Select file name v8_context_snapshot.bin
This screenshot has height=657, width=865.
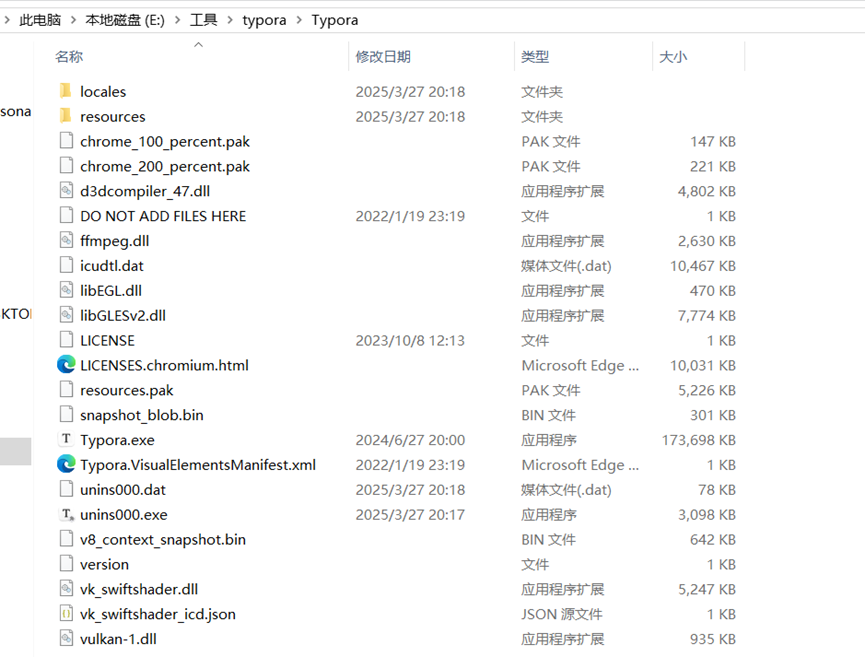(163, 540)
